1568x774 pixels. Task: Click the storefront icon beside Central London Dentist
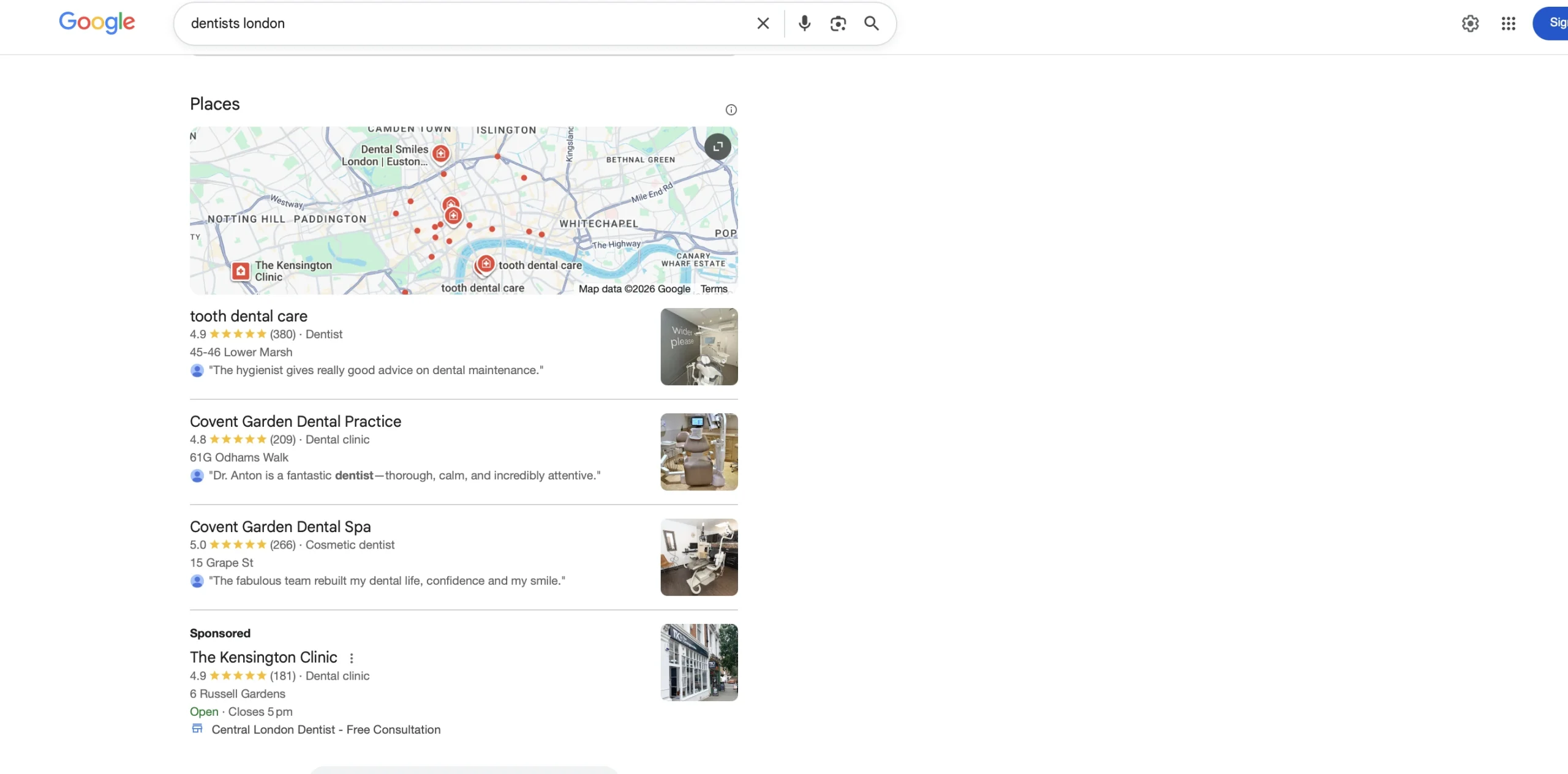point(197,729)
